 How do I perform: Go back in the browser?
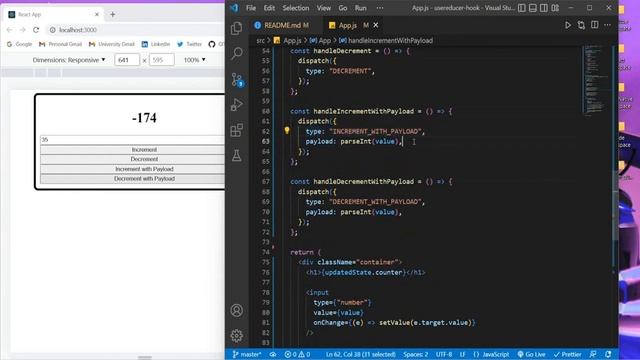click(9, 30)
